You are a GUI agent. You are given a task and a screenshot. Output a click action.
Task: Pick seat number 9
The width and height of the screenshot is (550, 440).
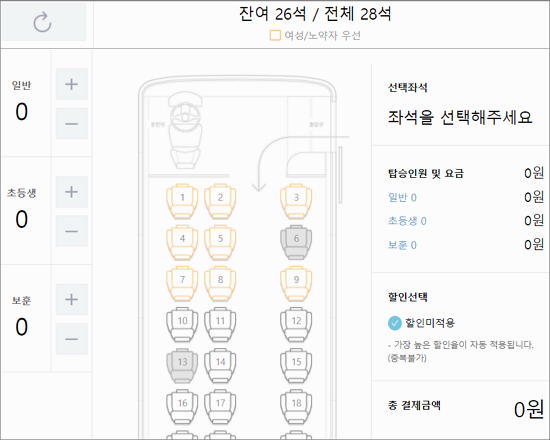[x=296, y=283]
